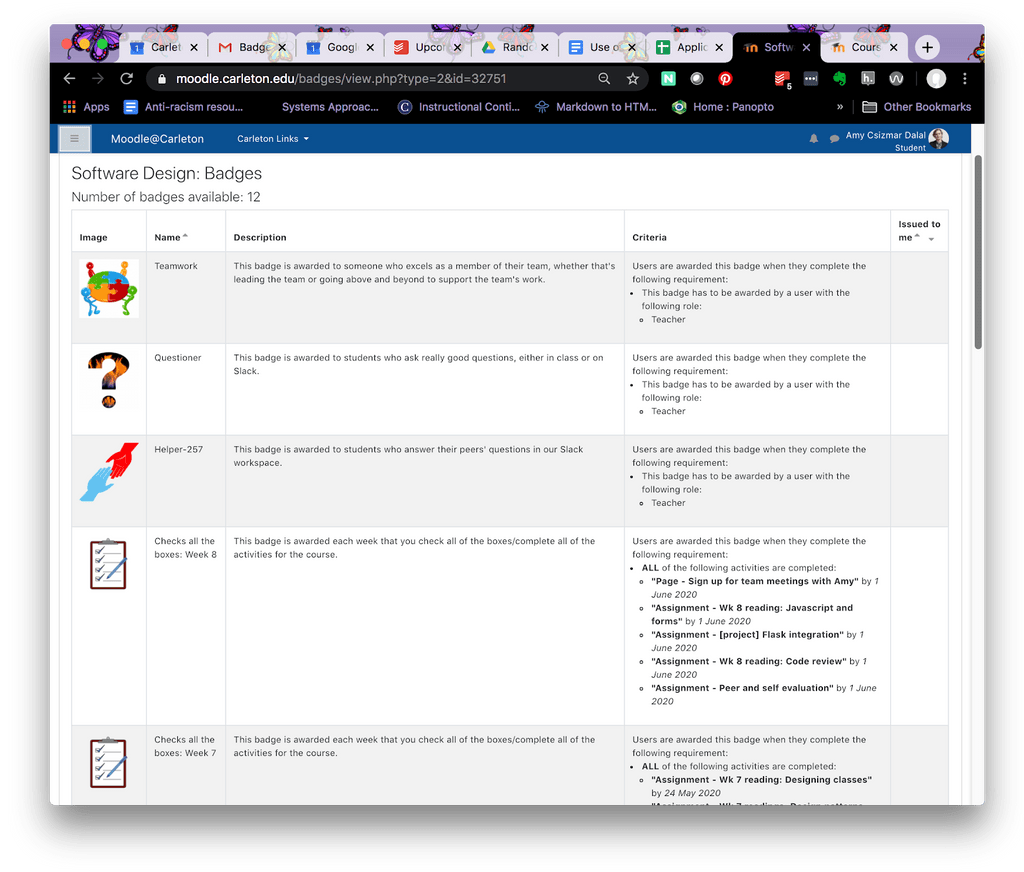
Task: Click the Teamwork puzzle badge image
Action: [109, 288]
